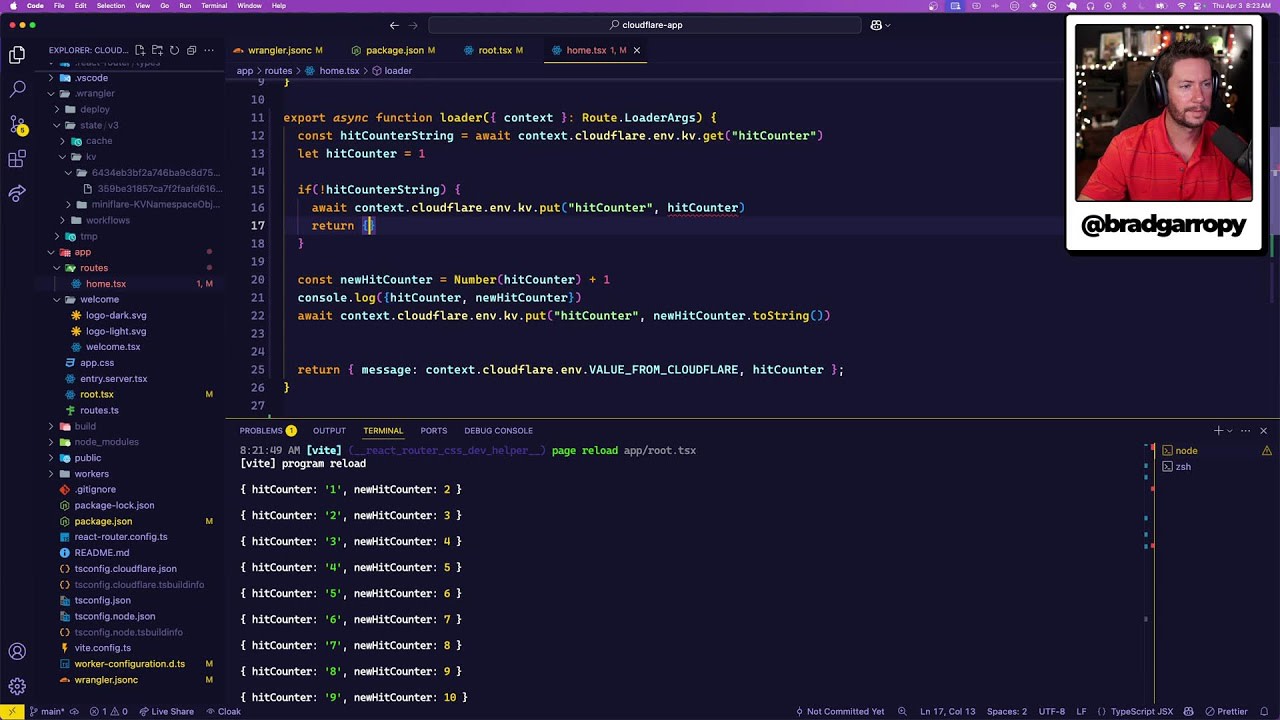Click New Folder icon in Explorer header
Viewport: 1280px width, 720px height.
[x=157, y=50]
